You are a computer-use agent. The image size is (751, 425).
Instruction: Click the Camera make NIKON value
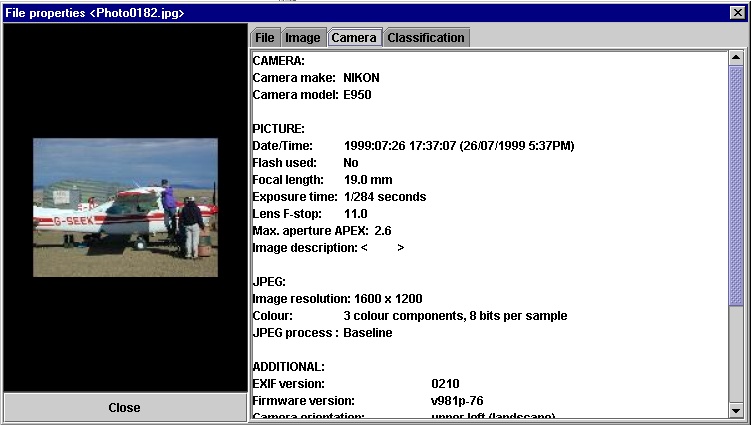tap(361, 78)
